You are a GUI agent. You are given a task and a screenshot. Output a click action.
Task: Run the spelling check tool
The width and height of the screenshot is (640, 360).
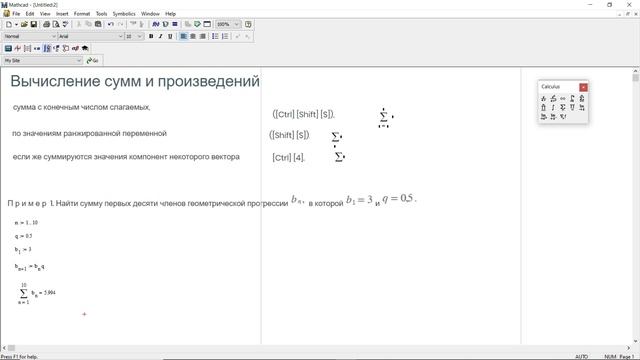[65, 24]
